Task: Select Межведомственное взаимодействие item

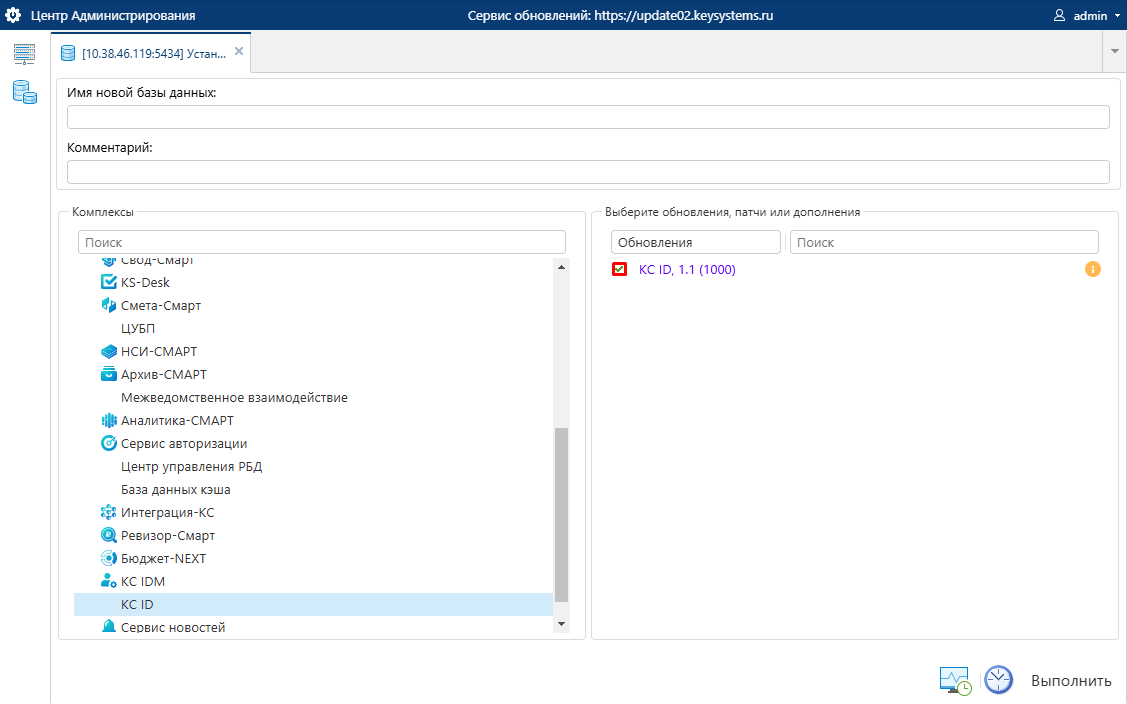Action: (x=234, y=398)
